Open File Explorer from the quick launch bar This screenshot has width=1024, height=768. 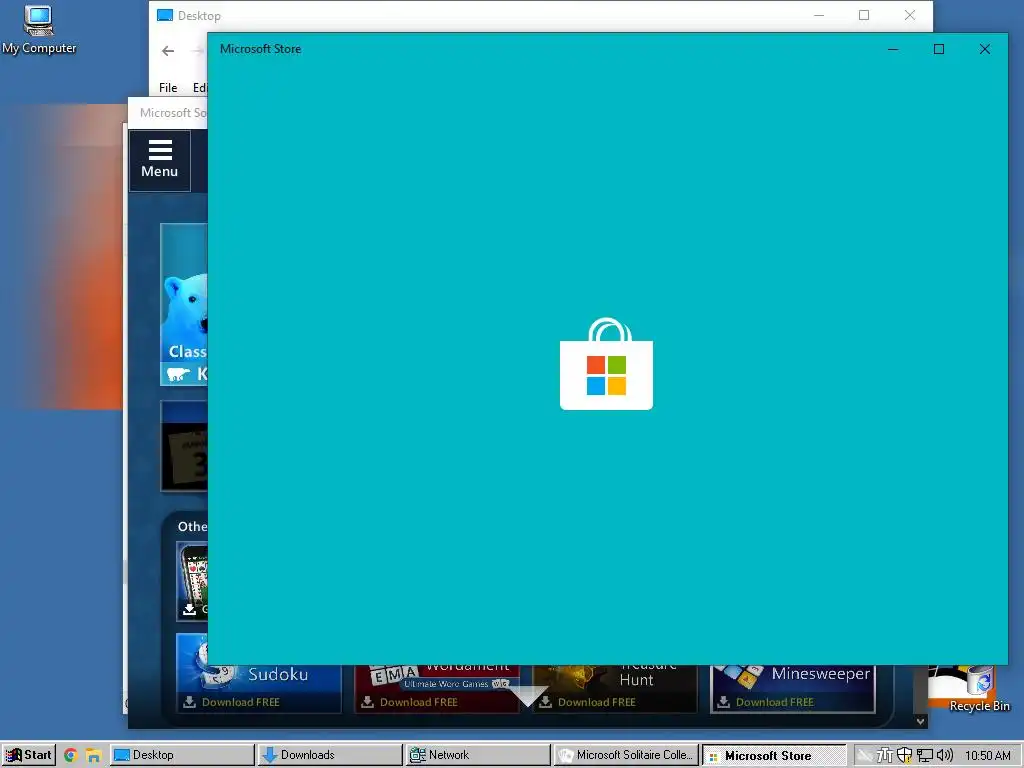pos(93,755)
